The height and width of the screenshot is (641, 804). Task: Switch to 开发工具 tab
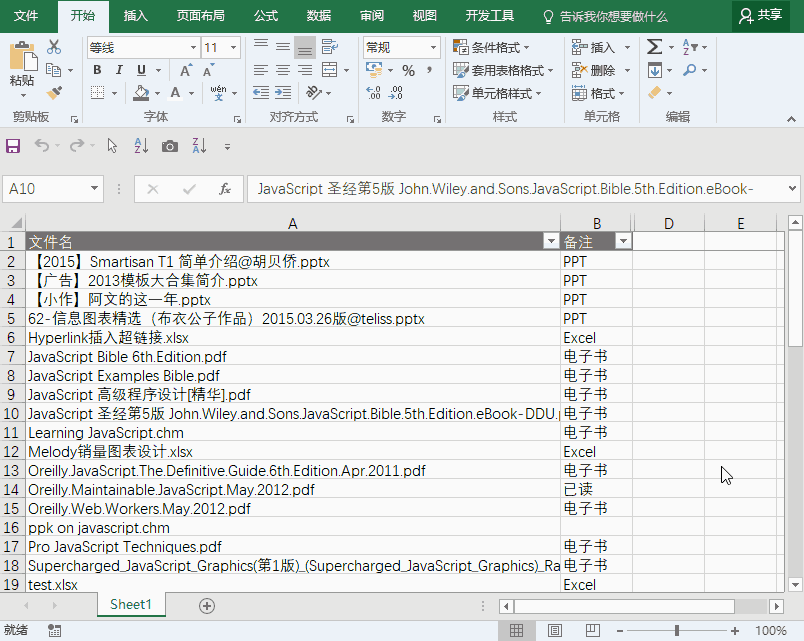(x=490, y=16)
